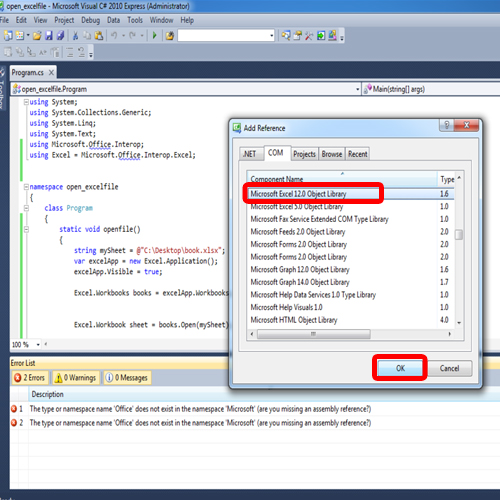This screenshot has height=500, width=500.
Task: Open the 100 % zoom dropdown
Action: (x=38, y=344)
